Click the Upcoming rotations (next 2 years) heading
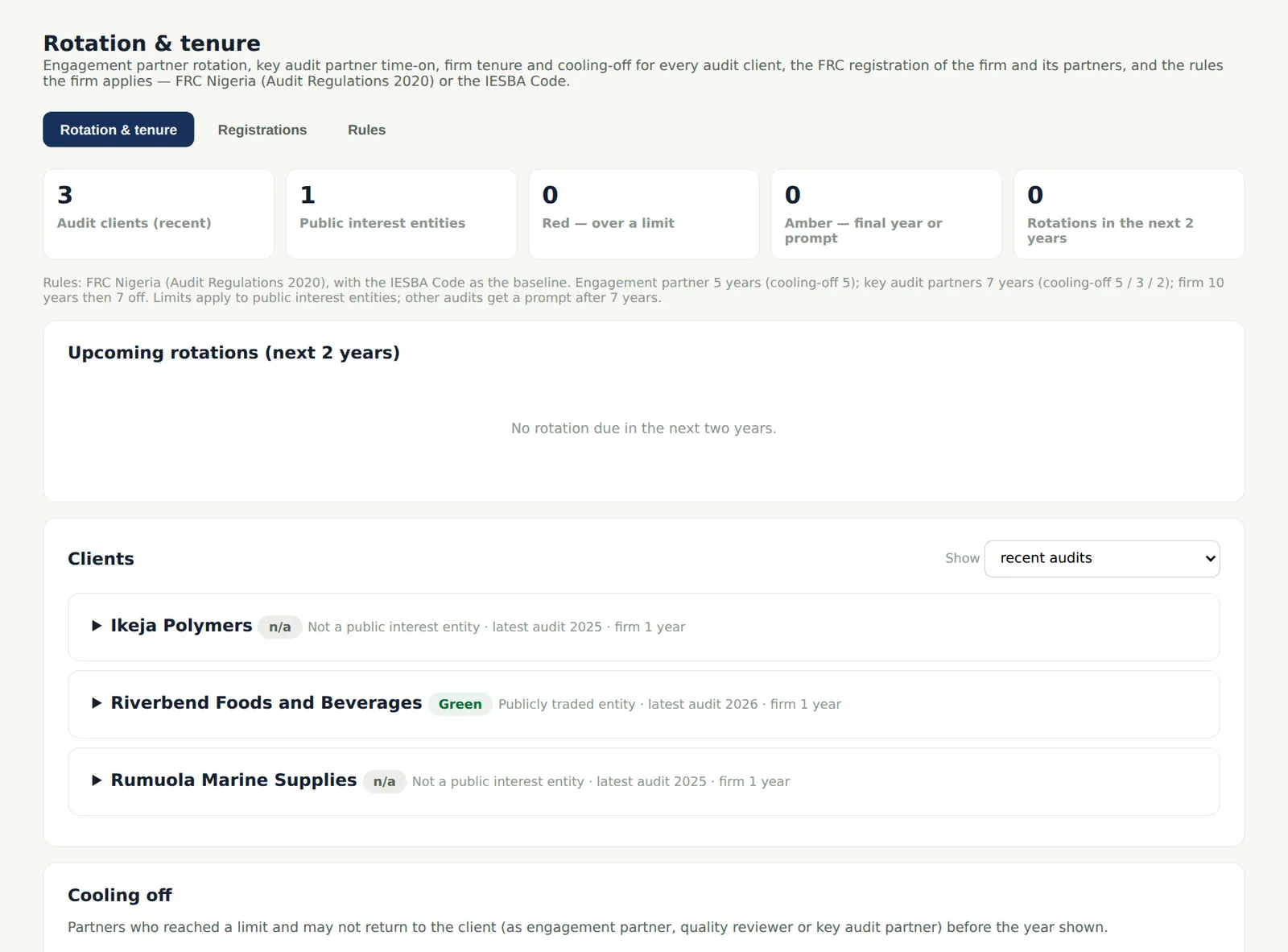 coord(233,353)
